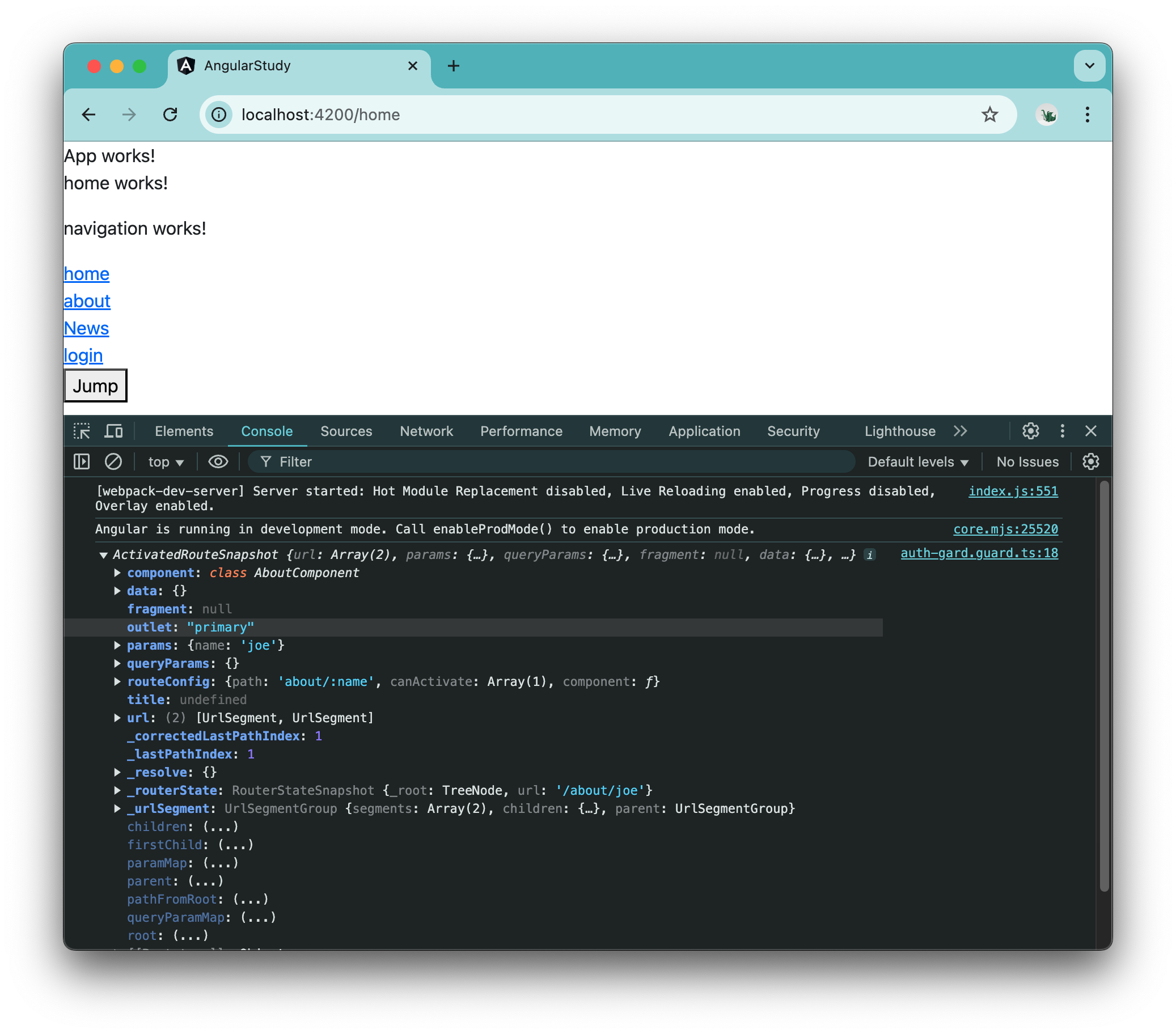Reload the page
Image resolution: width=1176 pixels, height=1034 pixels.
tap(170, 115)
